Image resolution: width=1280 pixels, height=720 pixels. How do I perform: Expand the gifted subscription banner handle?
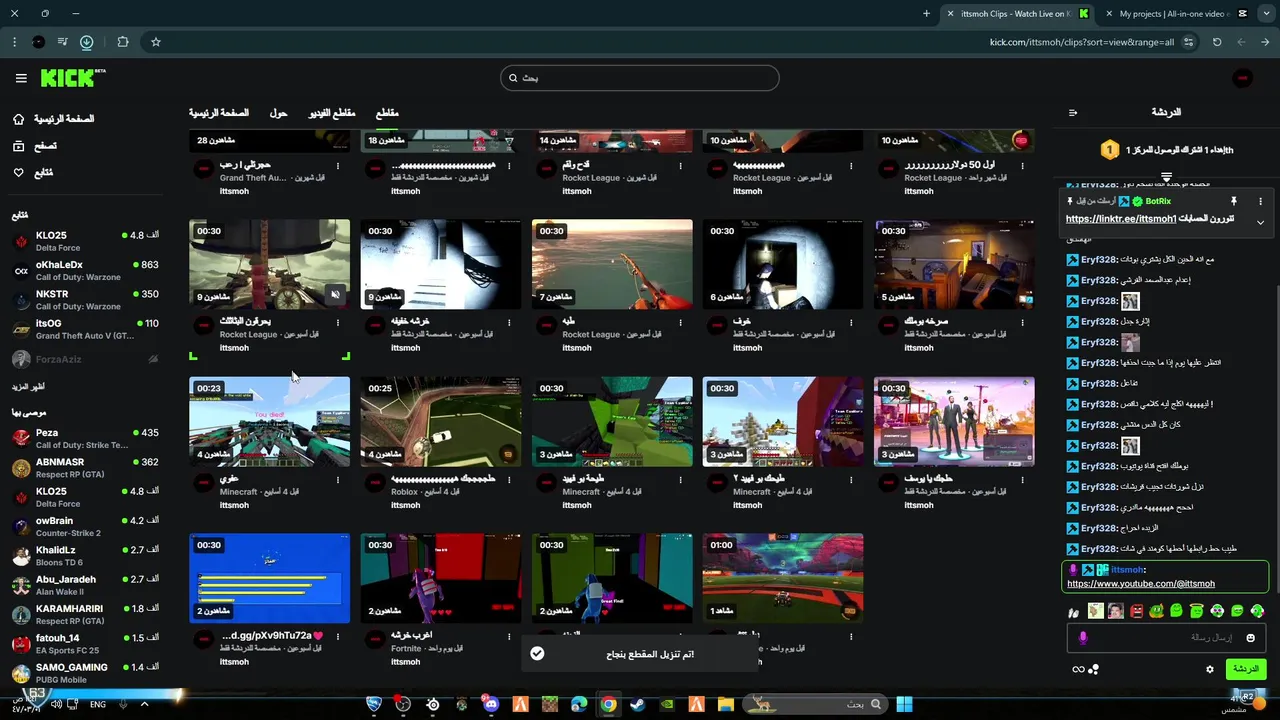click(1166, 176)
